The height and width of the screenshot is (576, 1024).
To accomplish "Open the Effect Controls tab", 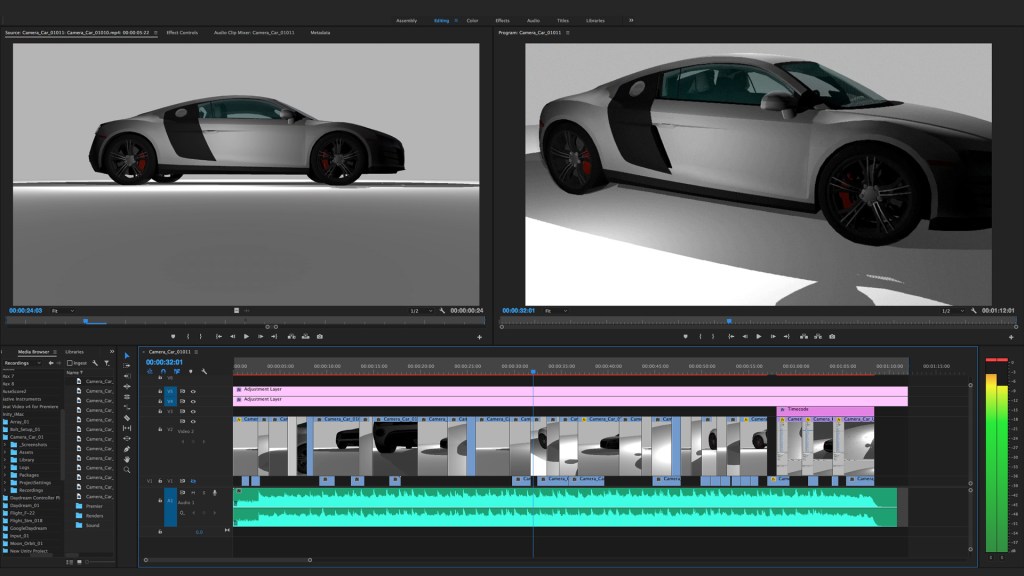I will tap(182, 33).
